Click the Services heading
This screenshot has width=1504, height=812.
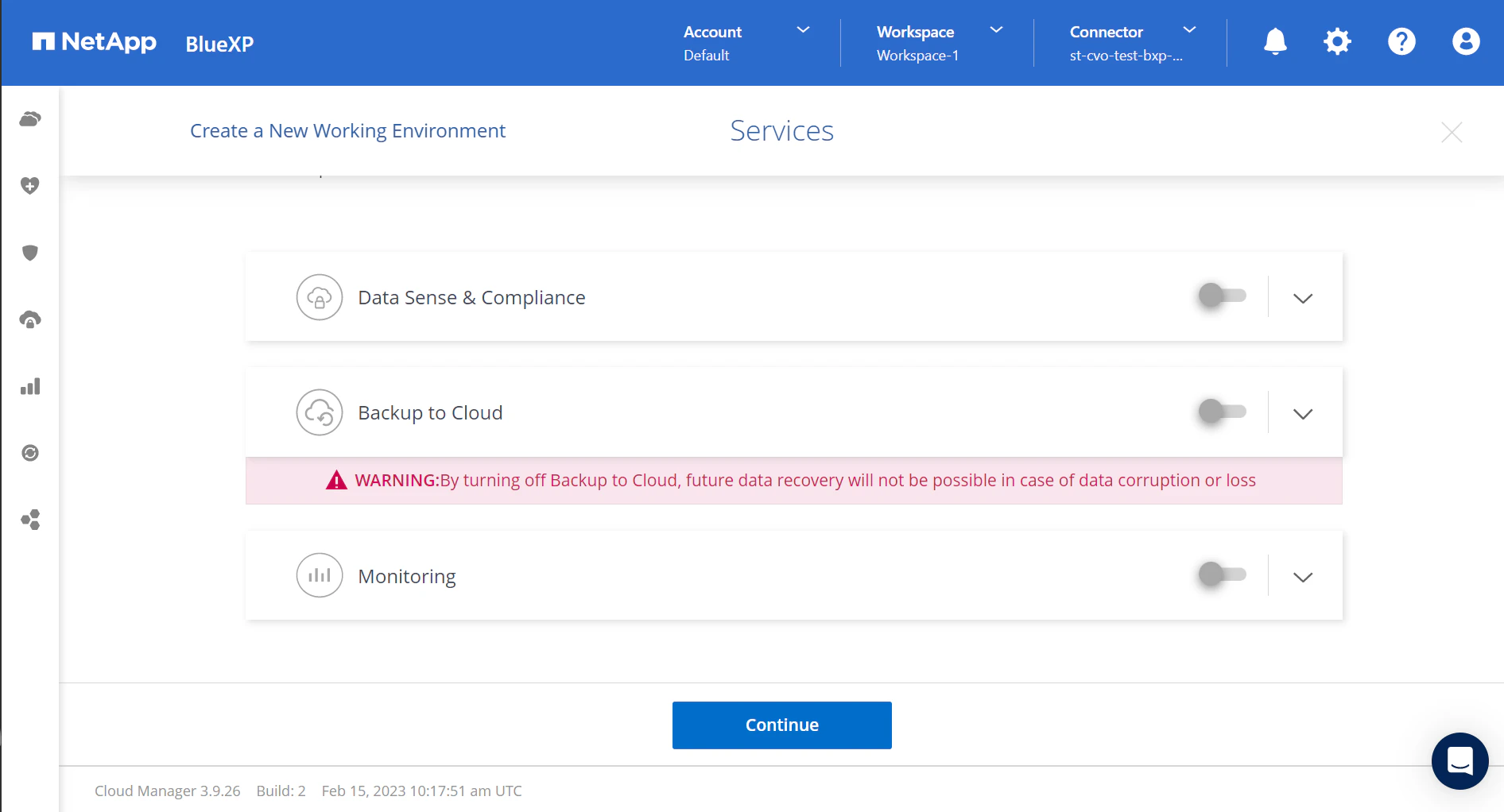(x=782, y=130)
